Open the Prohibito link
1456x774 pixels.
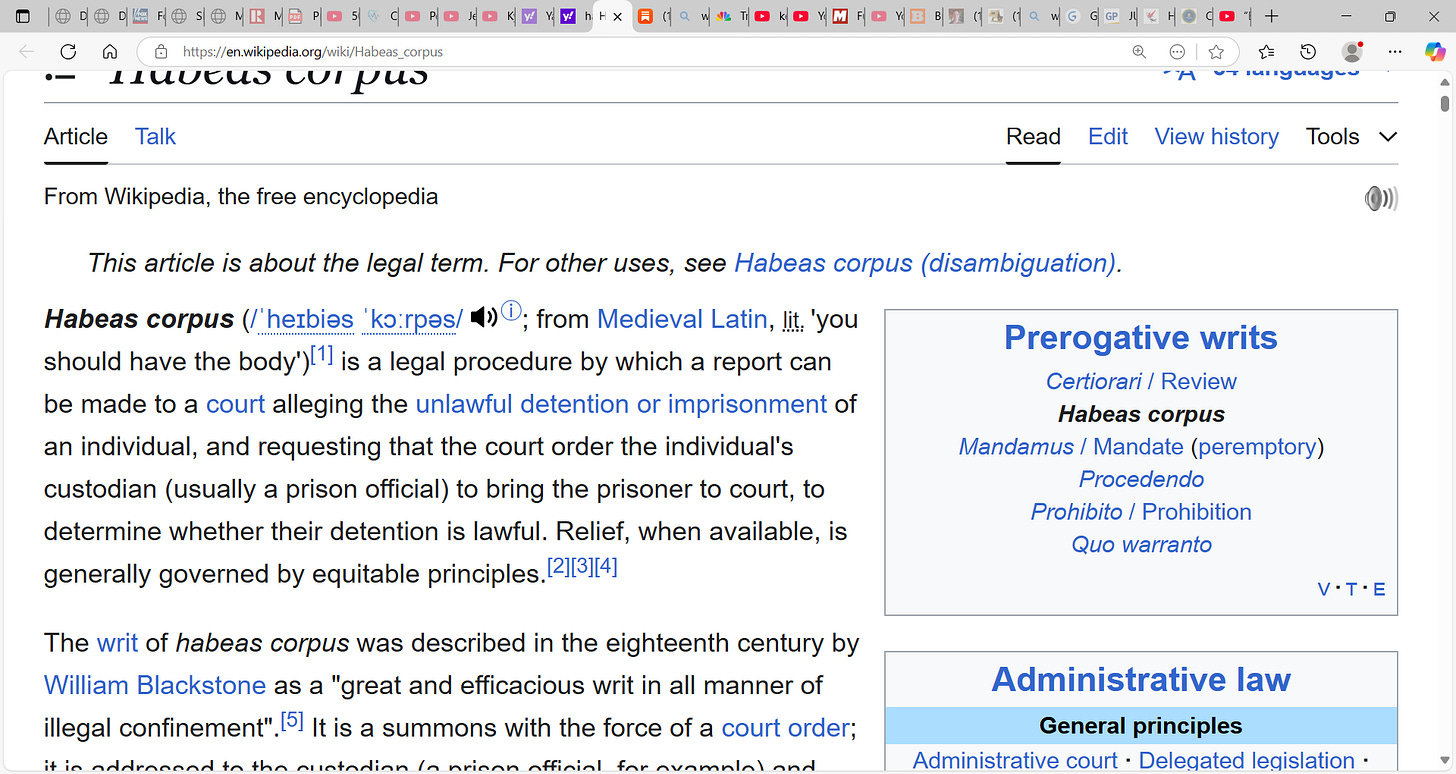pos(1076,512)
